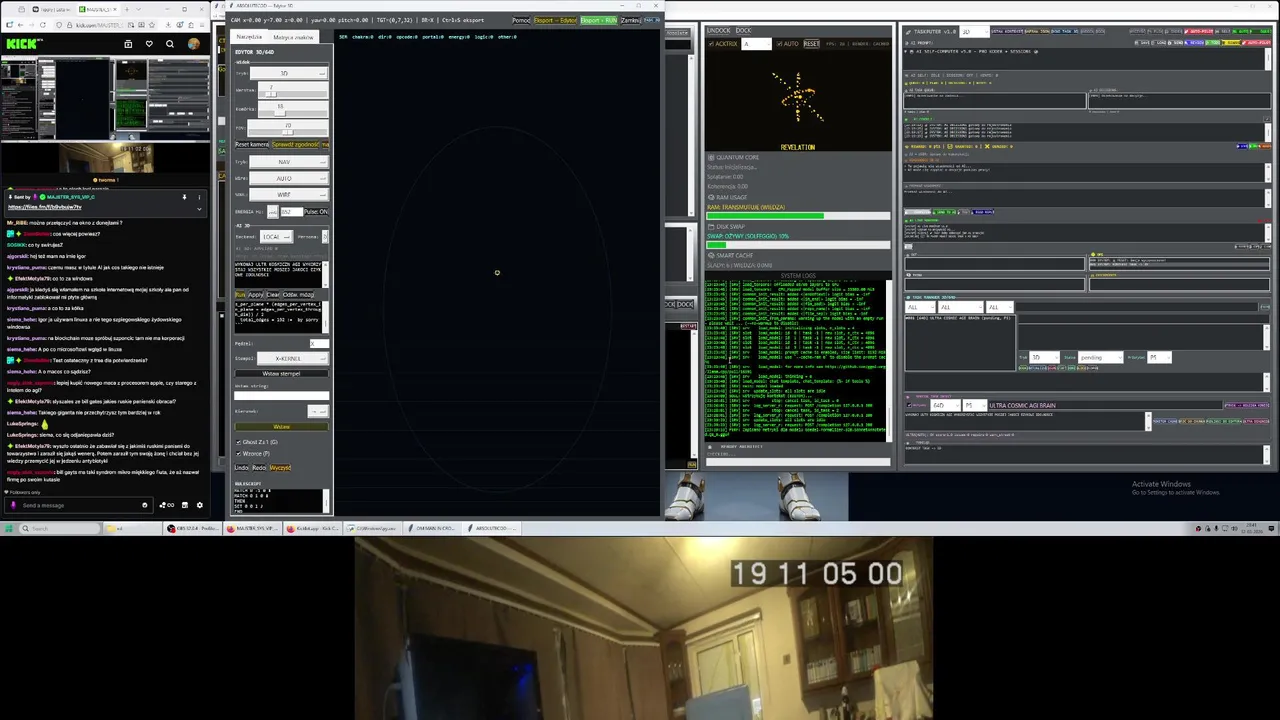Viewport: 1280px width, 720px height.
Task: Click the pin icon on pinned chat message
Action: point(184,197)
